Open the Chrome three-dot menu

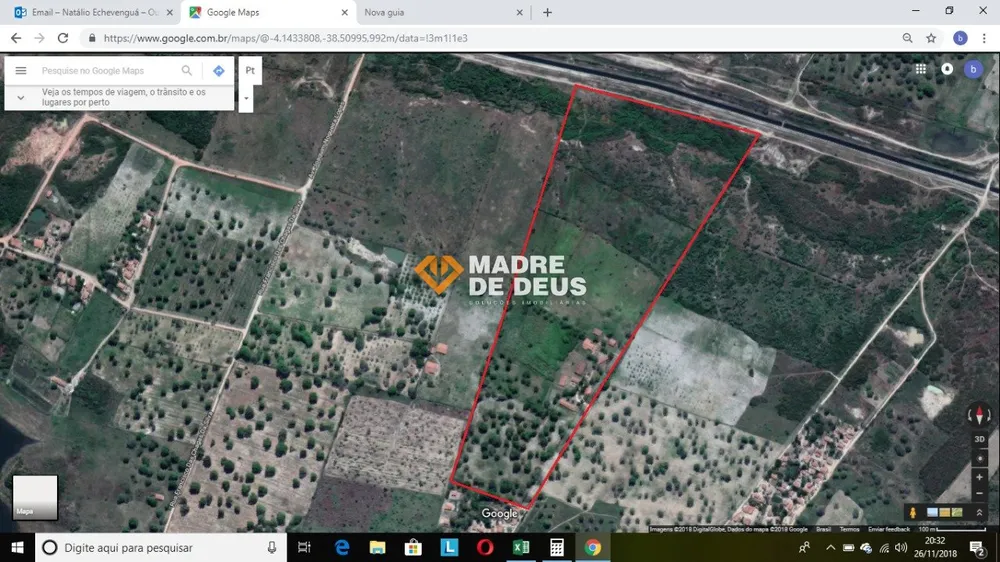coord(984,38)
